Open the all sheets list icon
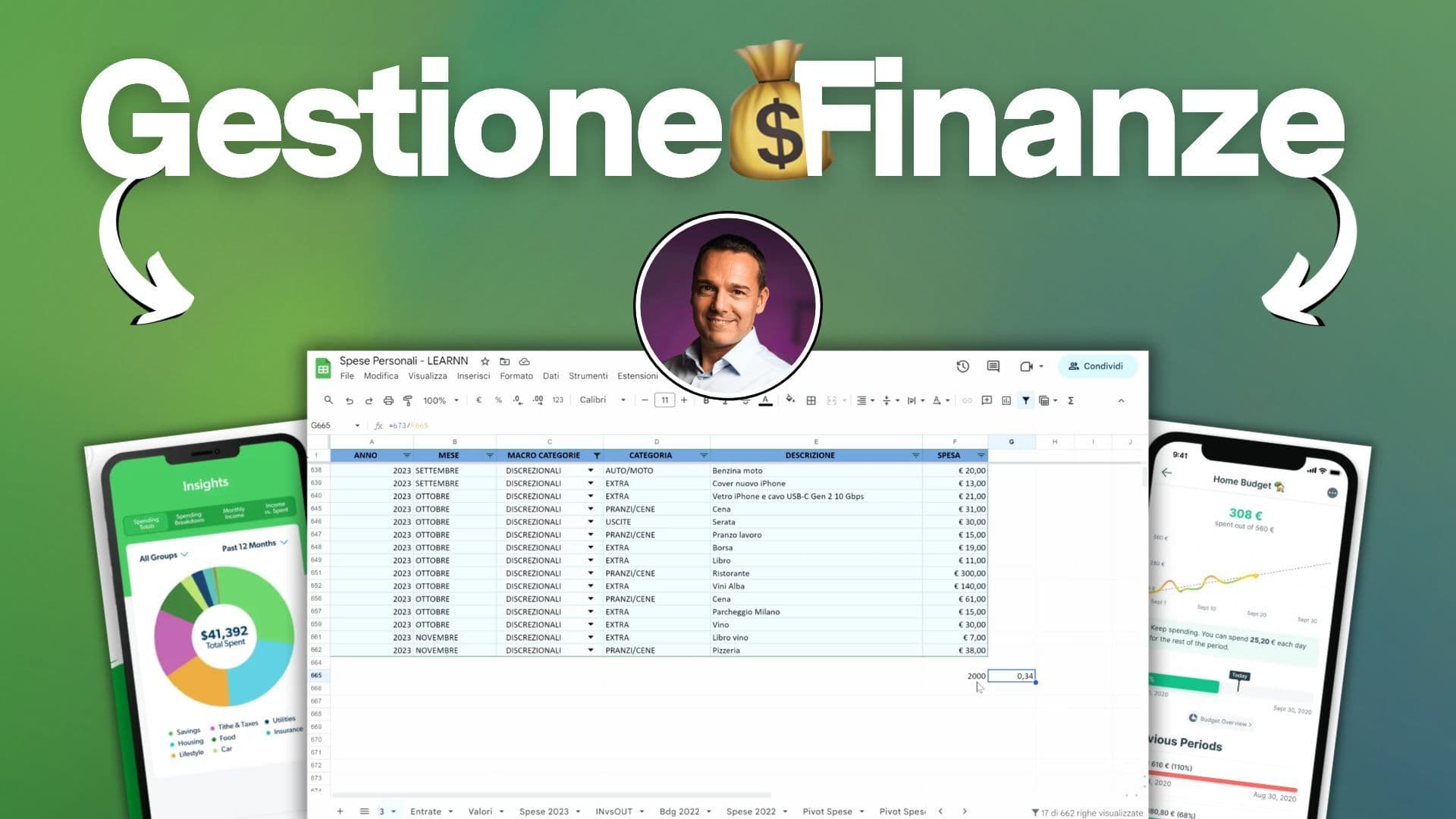This screenshot has height=819, width=1456. pos(364,811)
